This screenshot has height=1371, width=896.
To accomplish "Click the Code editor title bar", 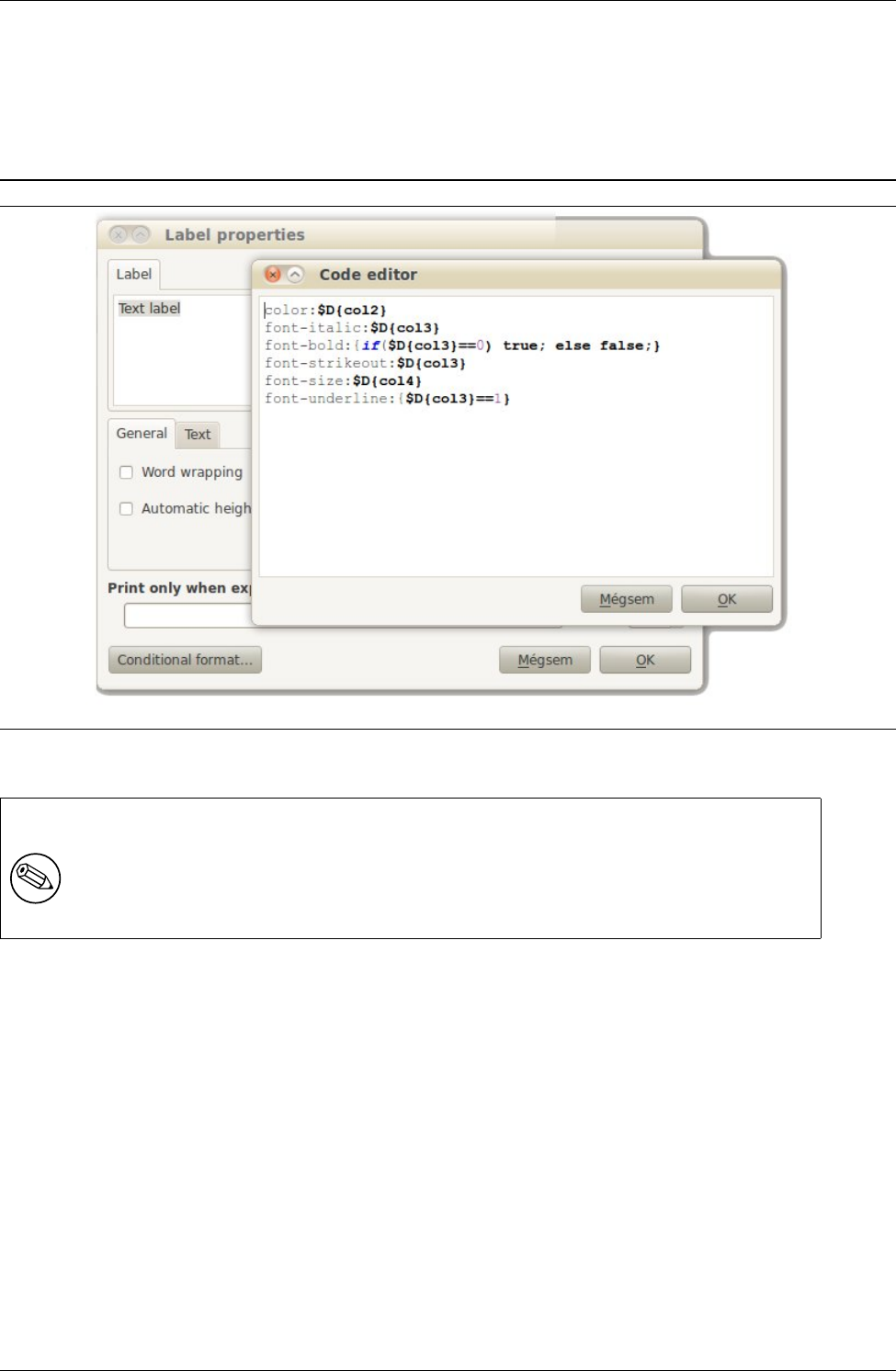I will [x=517, y=274].
